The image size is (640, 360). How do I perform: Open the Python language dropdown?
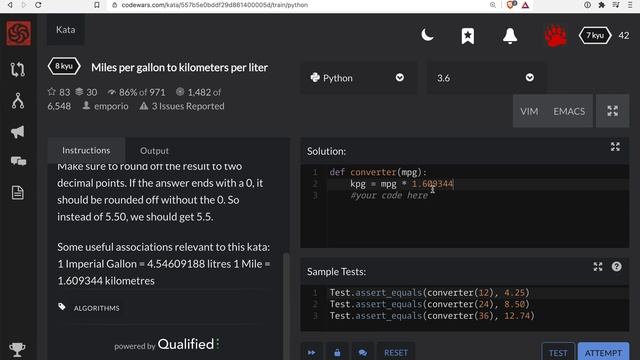coord(358,78)
